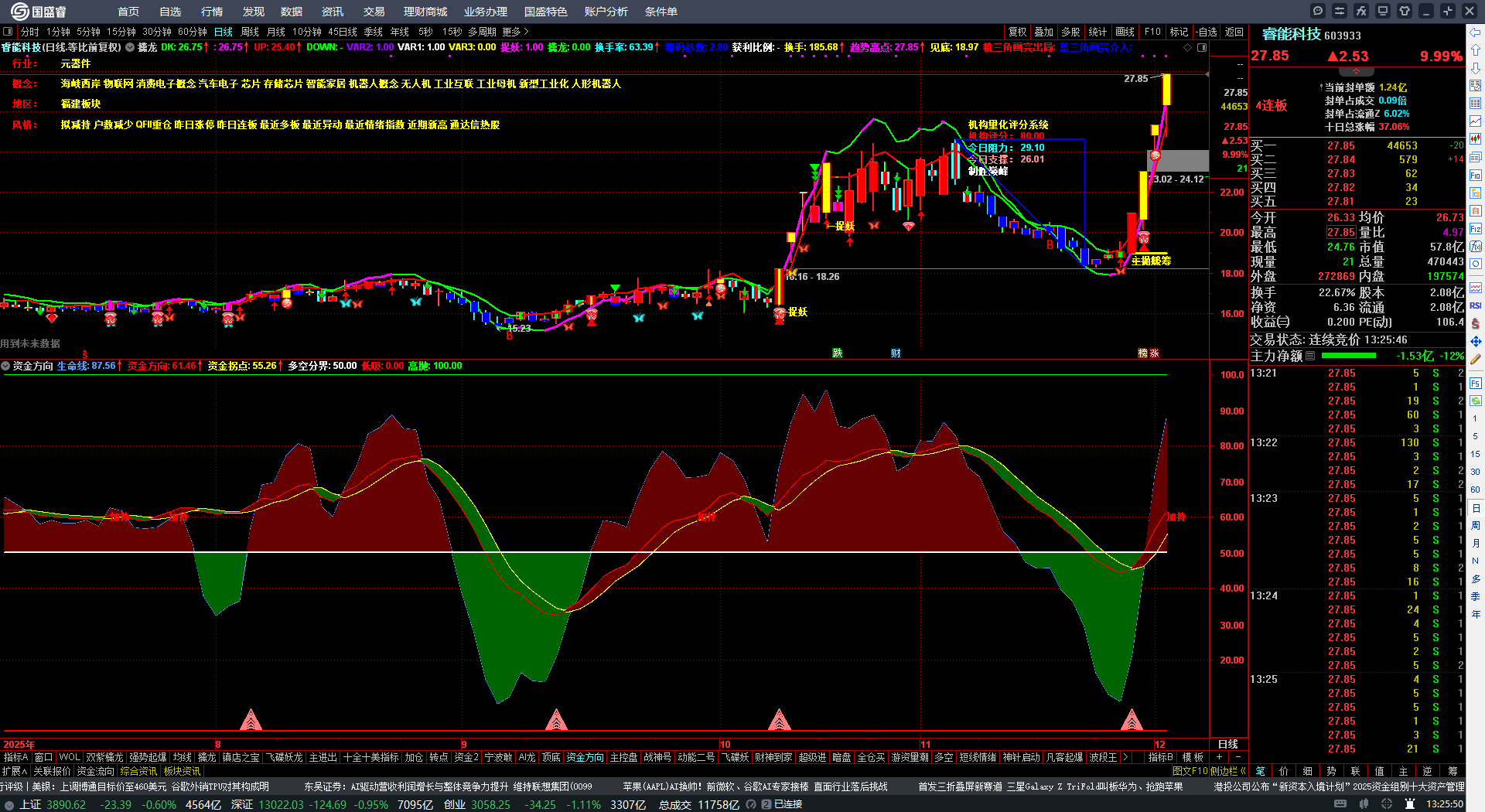Open the quote grid table icon in sidebar
Screen dimensions: 1485x812
coord(1476,104)
